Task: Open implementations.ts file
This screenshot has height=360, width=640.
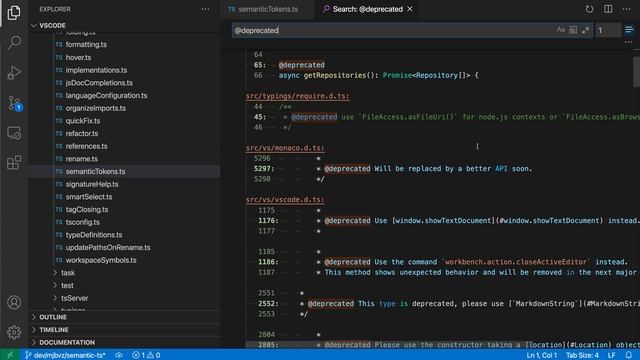Action: tap(96, 70)
